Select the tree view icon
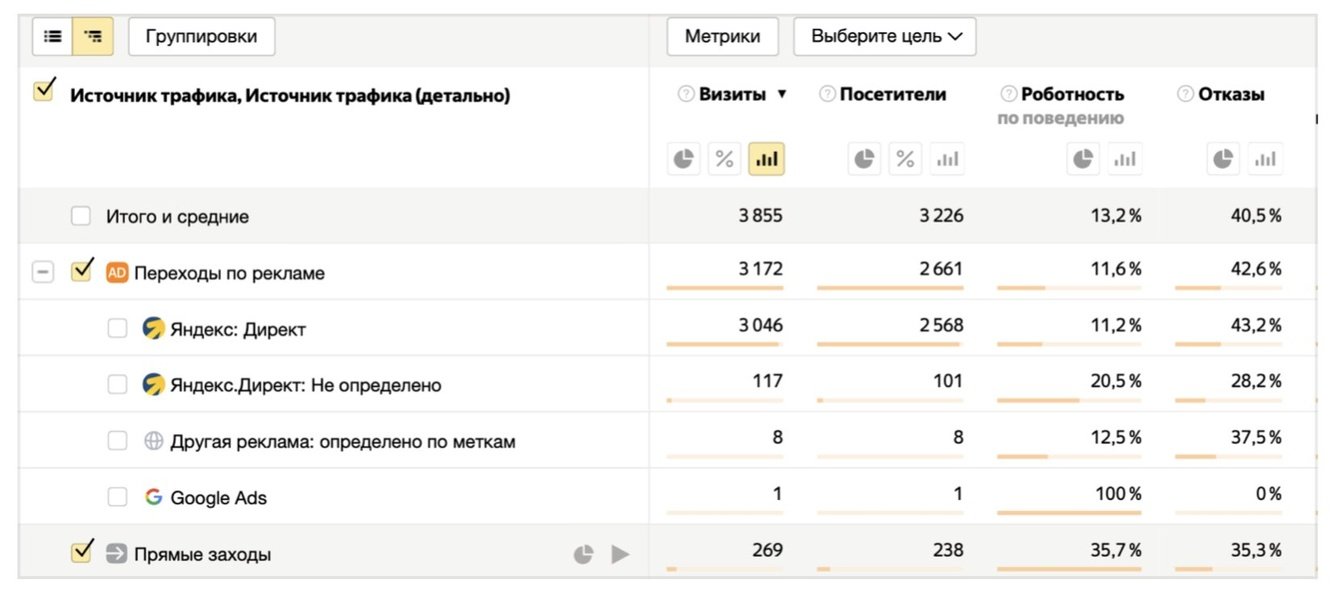Image resolution: width=1340 pixels, height=609 pixels. click(x=93, y=37)
